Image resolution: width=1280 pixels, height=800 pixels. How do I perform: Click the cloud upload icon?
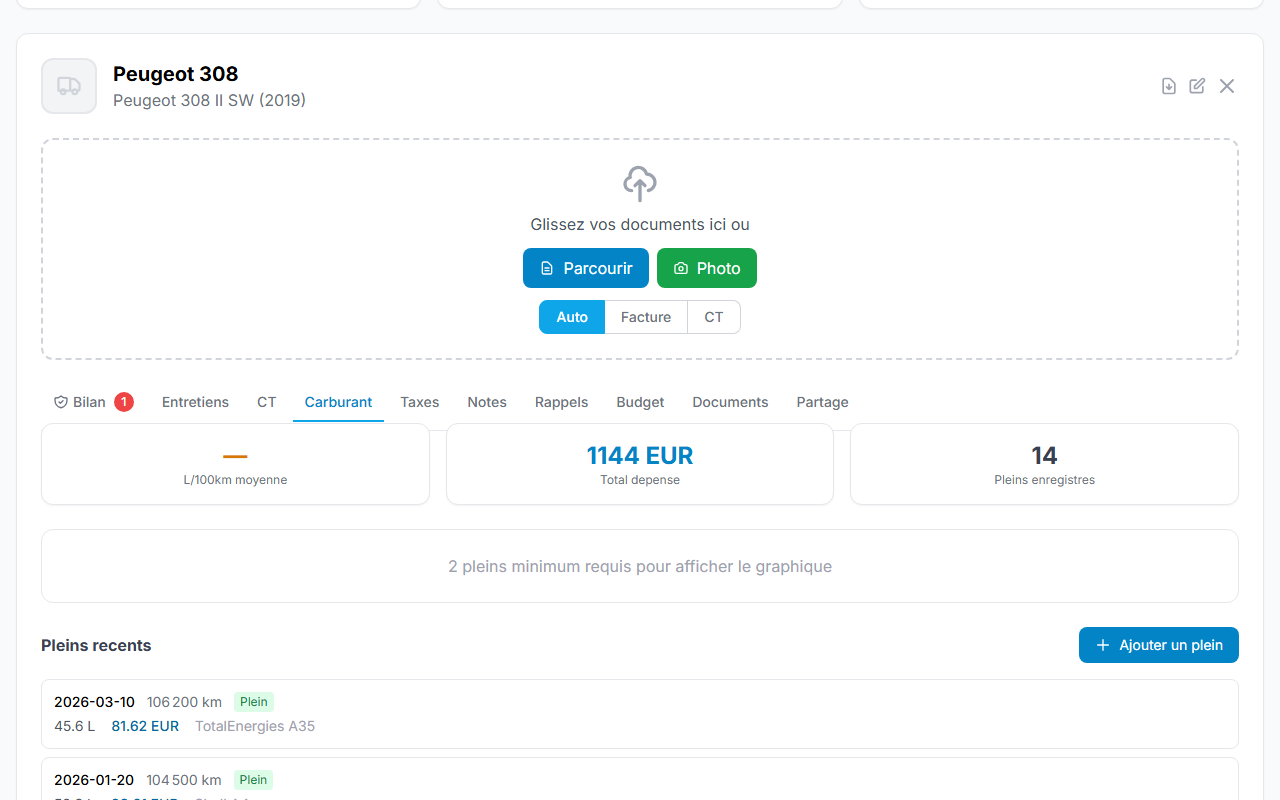click(640, 184)
